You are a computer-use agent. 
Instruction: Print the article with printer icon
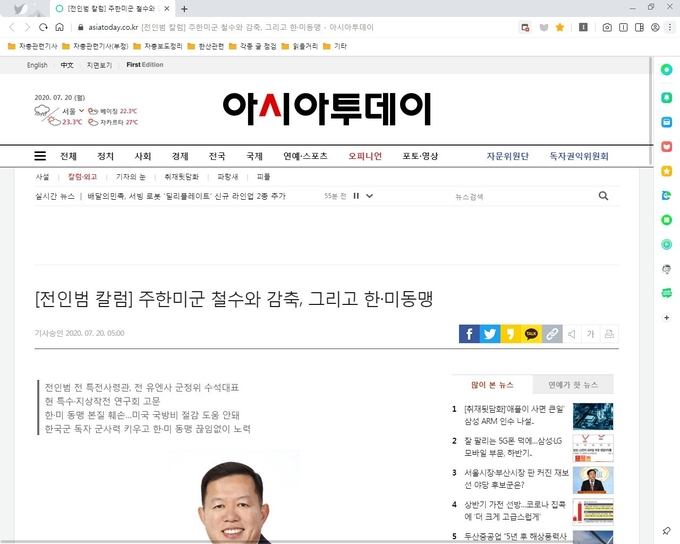609,334
